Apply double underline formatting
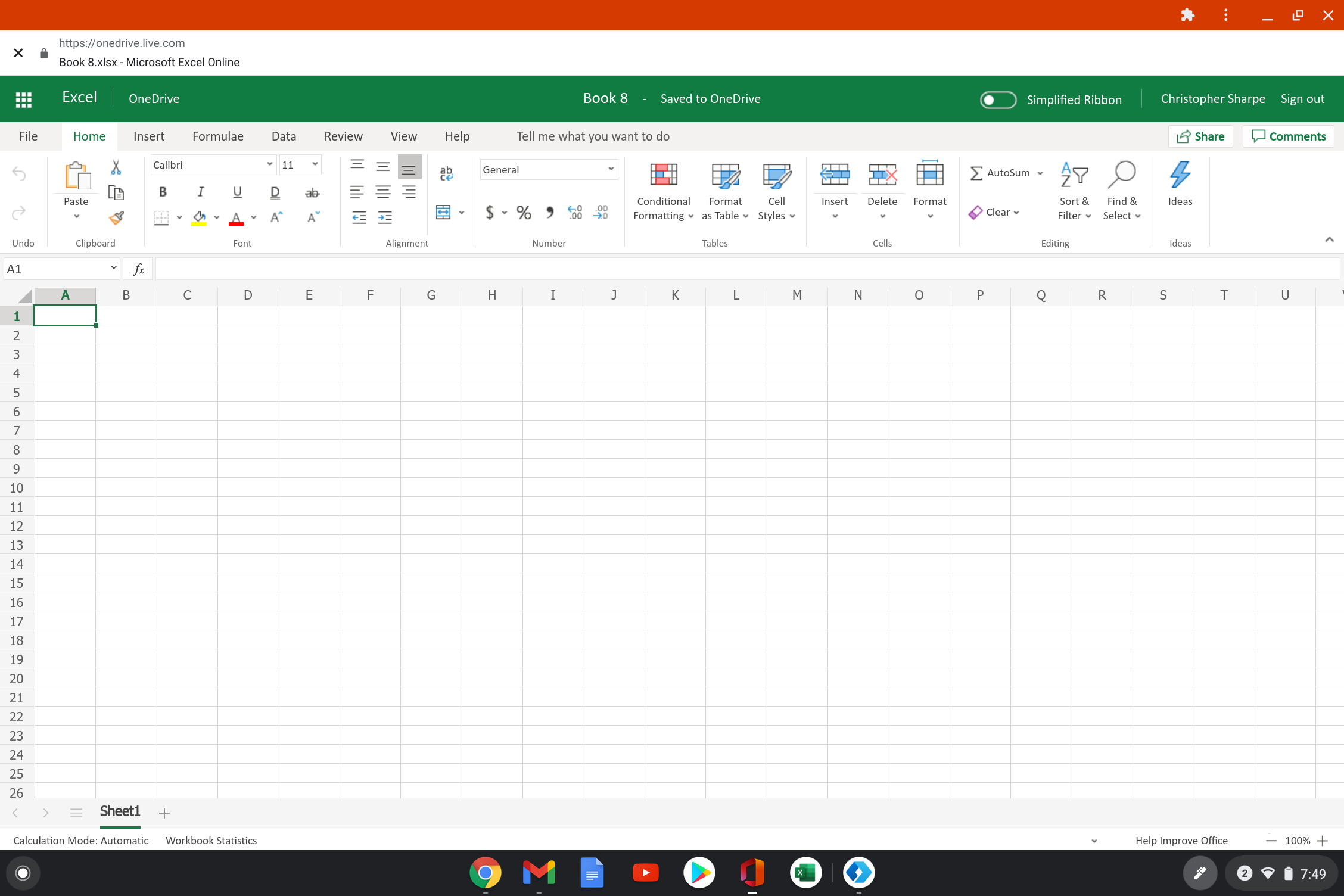The width and height of the screenshot is (1344, 896). [x=275, y=192]
